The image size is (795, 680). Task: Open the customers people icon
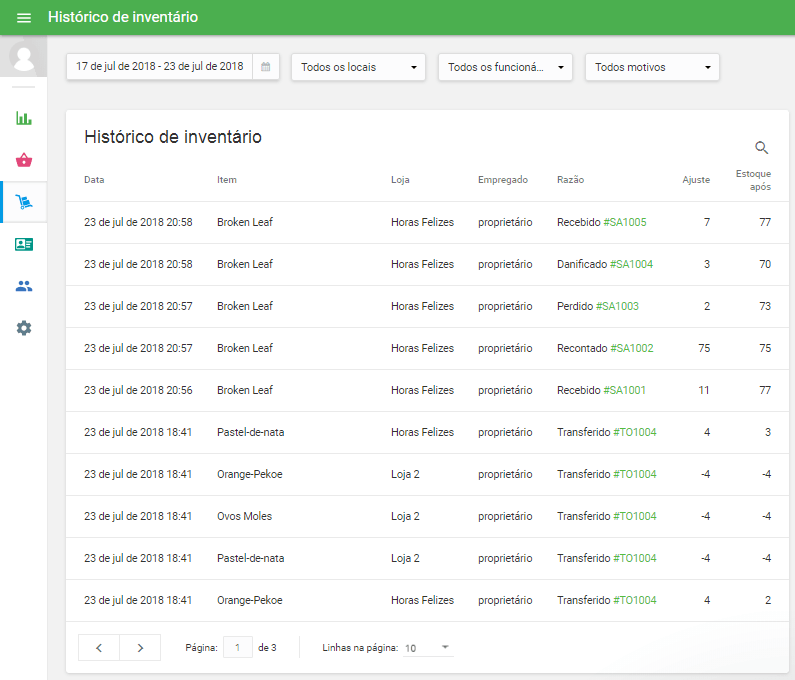pyautogui.click(x=24, y=286)
